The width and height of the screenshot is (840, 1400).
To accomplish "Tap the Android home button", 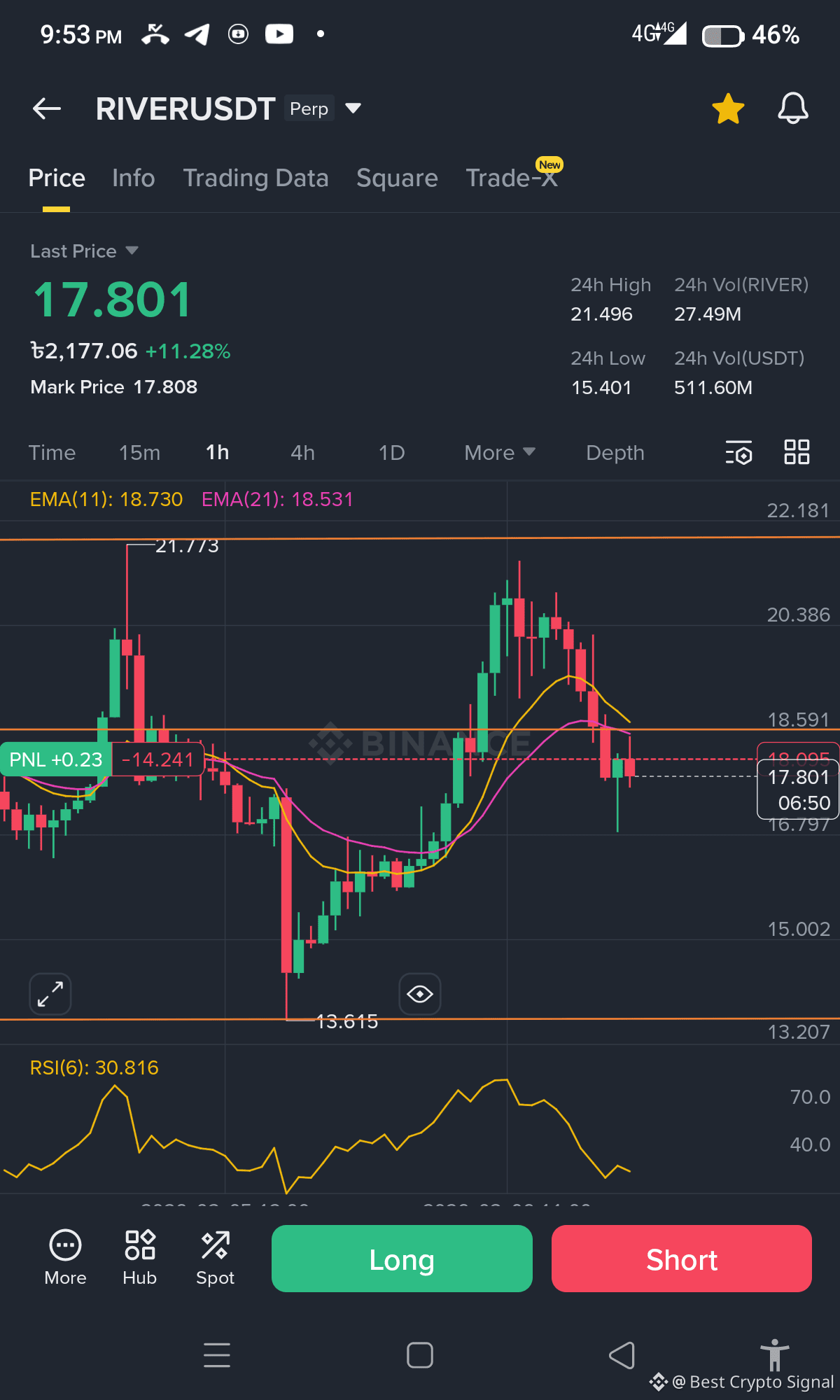I will tap(420, 1355).
